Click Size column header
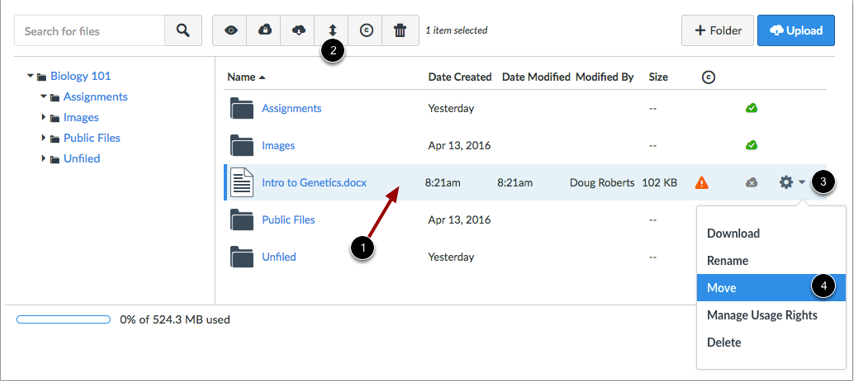Image resolution: width=854 pixels, height=381 pixels. pos(658,77)
